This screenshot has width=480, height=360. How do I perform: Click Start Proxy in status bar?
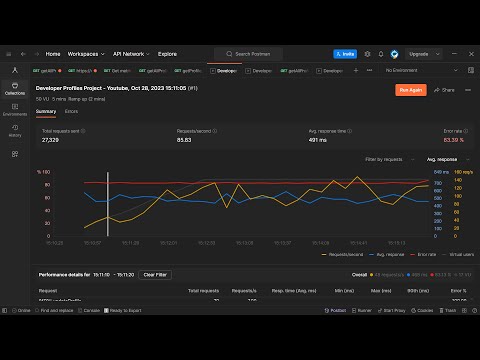pyautogui.click(x=391, y=310)
